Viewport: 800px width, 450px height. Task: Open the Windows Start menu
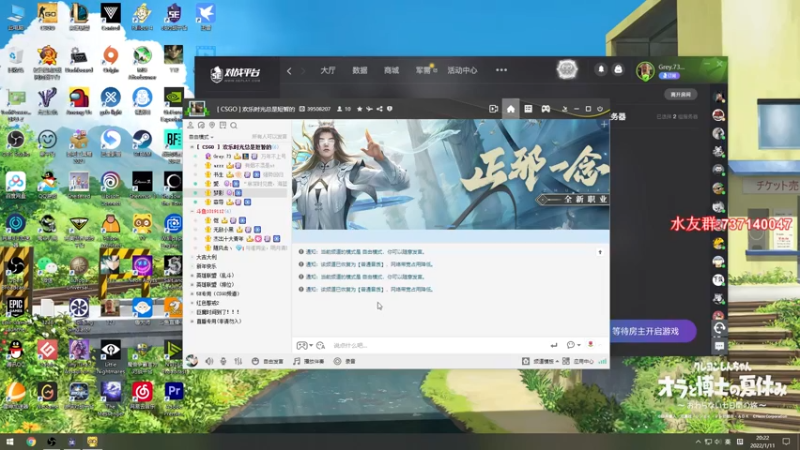[9, 441]
